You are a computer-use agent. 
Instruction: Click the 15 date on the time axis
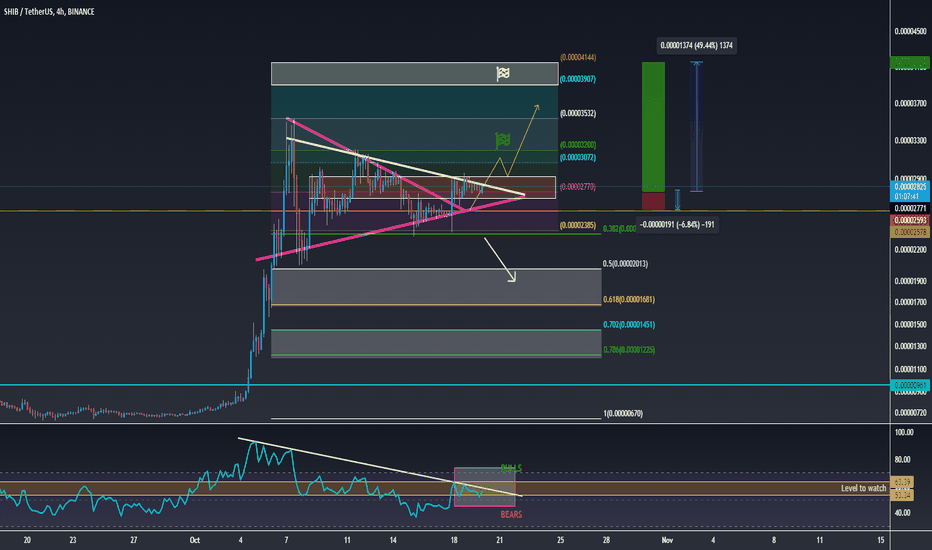(x=880, y=540)
